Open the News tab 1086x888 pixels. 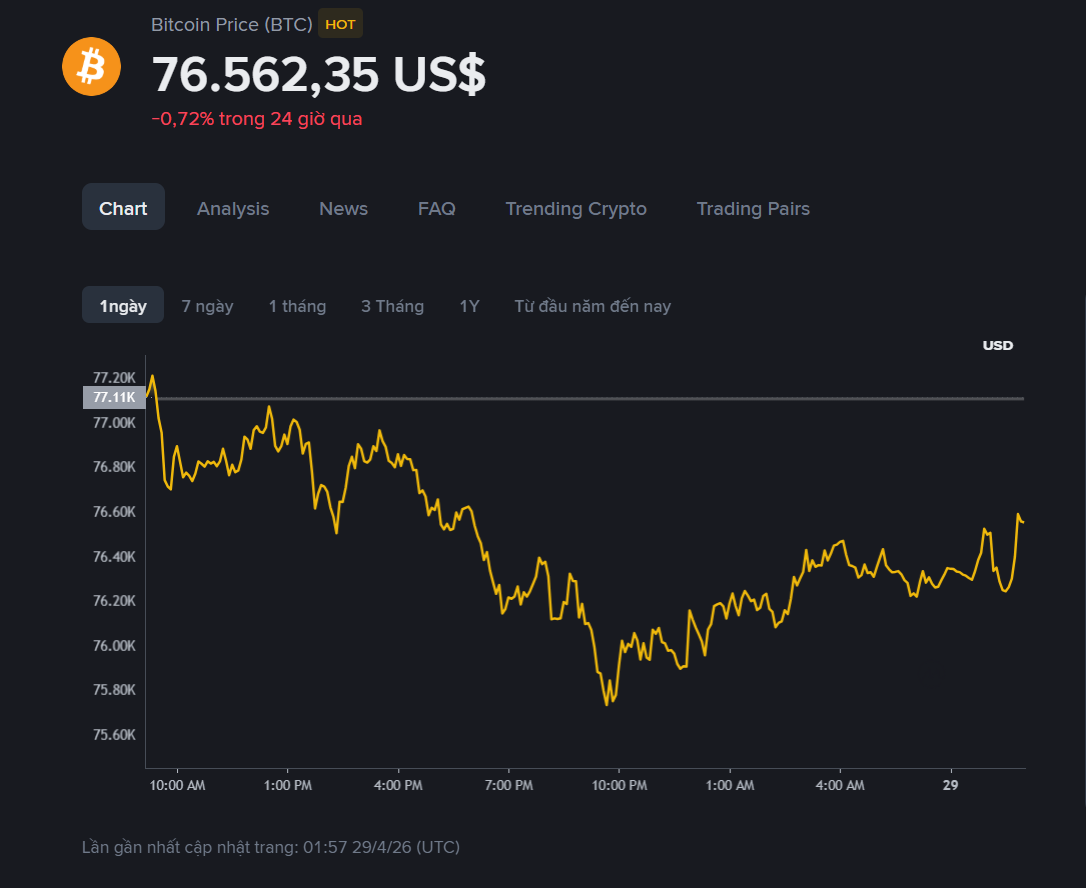point(343,208)
